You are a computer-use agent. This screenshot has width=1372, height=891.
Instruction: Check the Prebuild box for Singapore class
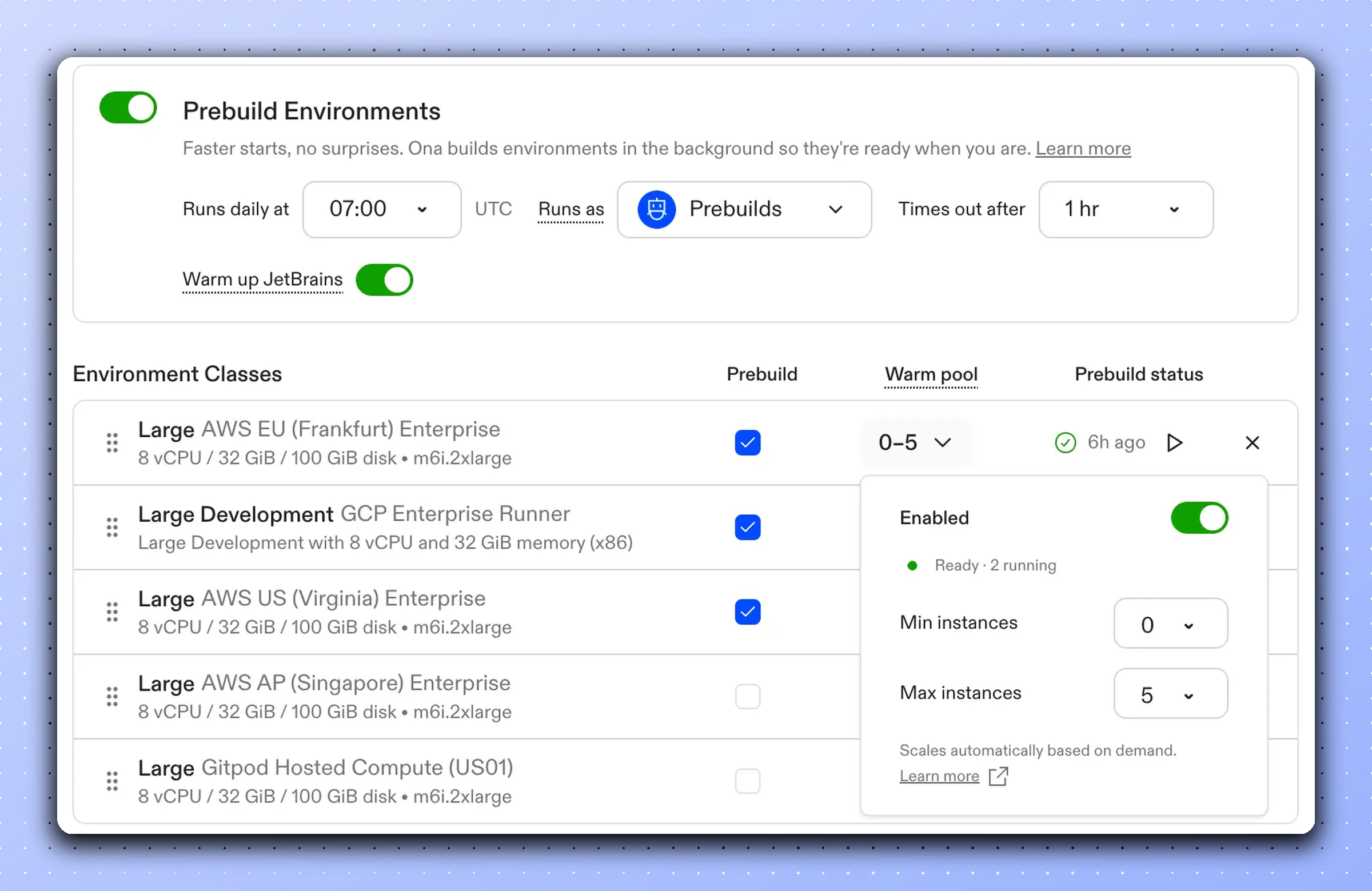click(x=748, y=697)
